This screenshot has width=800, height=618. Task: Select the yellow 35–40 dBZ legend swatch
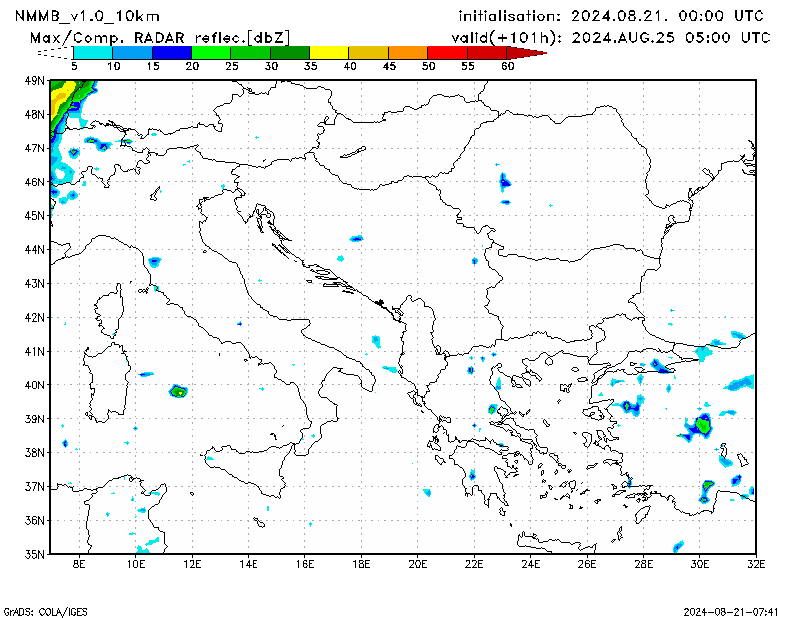(329, 52)
